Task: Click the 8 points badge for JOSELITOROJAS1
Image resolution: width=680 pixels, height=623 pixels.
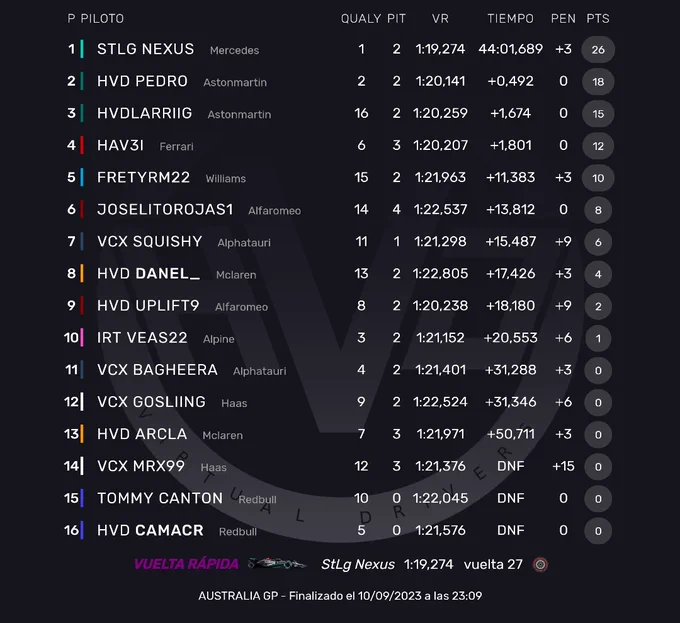Action: click(x=598, y=210)
